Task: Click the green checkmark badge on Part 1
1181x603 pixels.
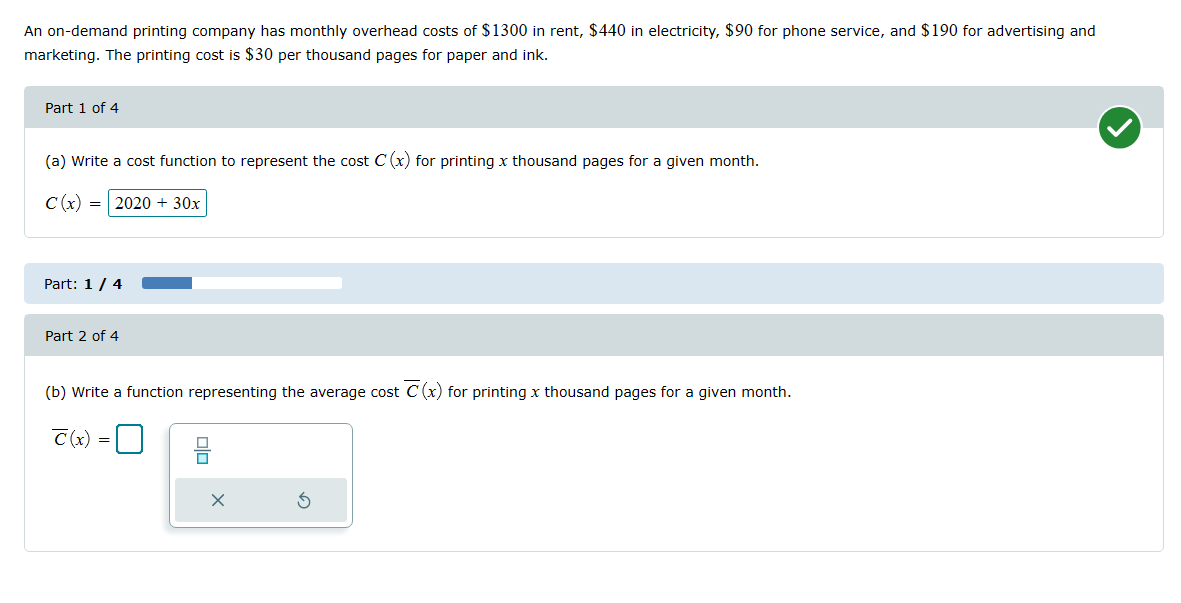Action: [1119, 128]
